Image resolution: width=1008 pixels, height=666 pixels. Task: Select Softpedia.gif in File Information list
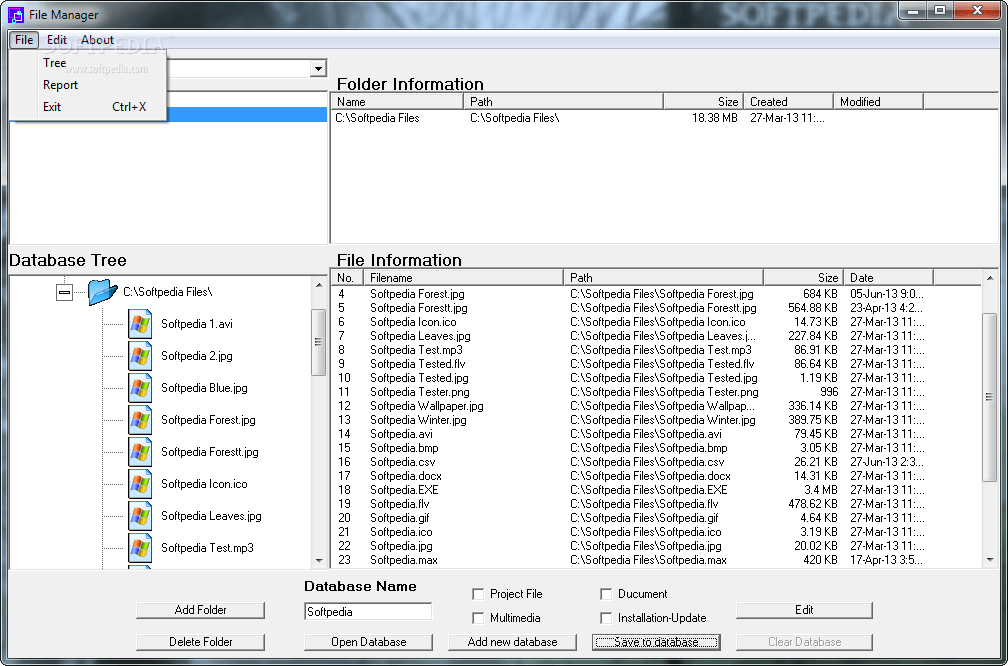656,518
